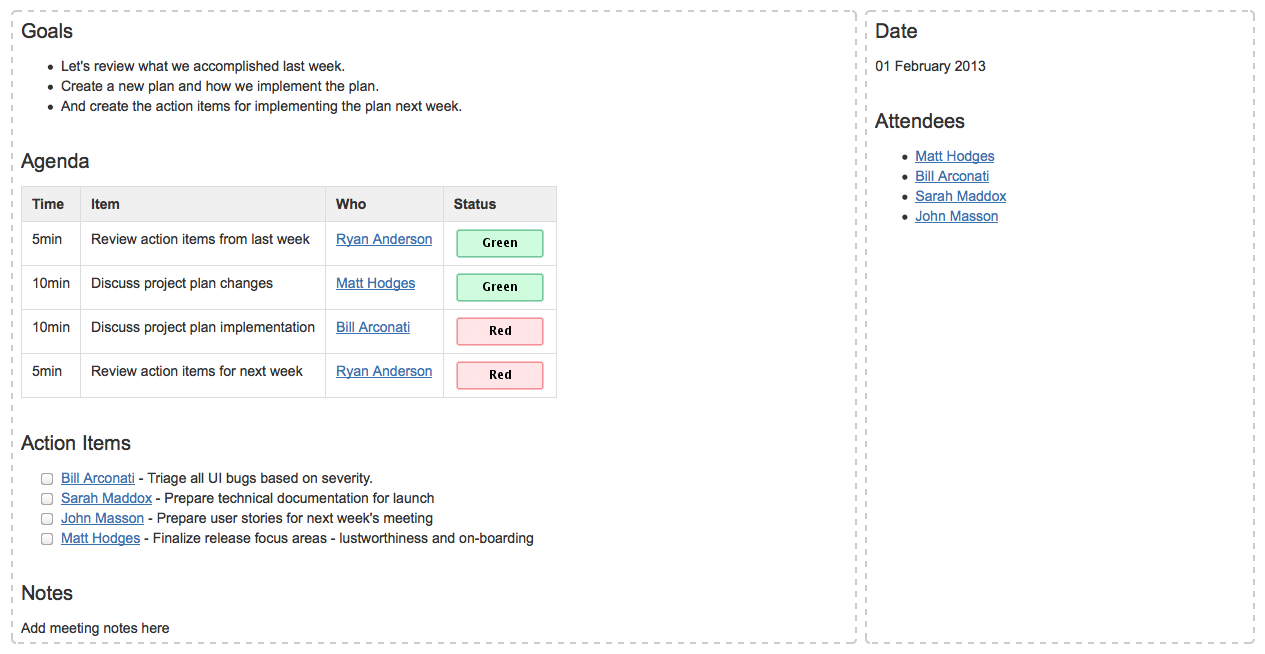The height and width of the screenshot is (654, 1265).
Task: Click Ryan Anderson link for next week review
Action: click(x=384, y=372)
